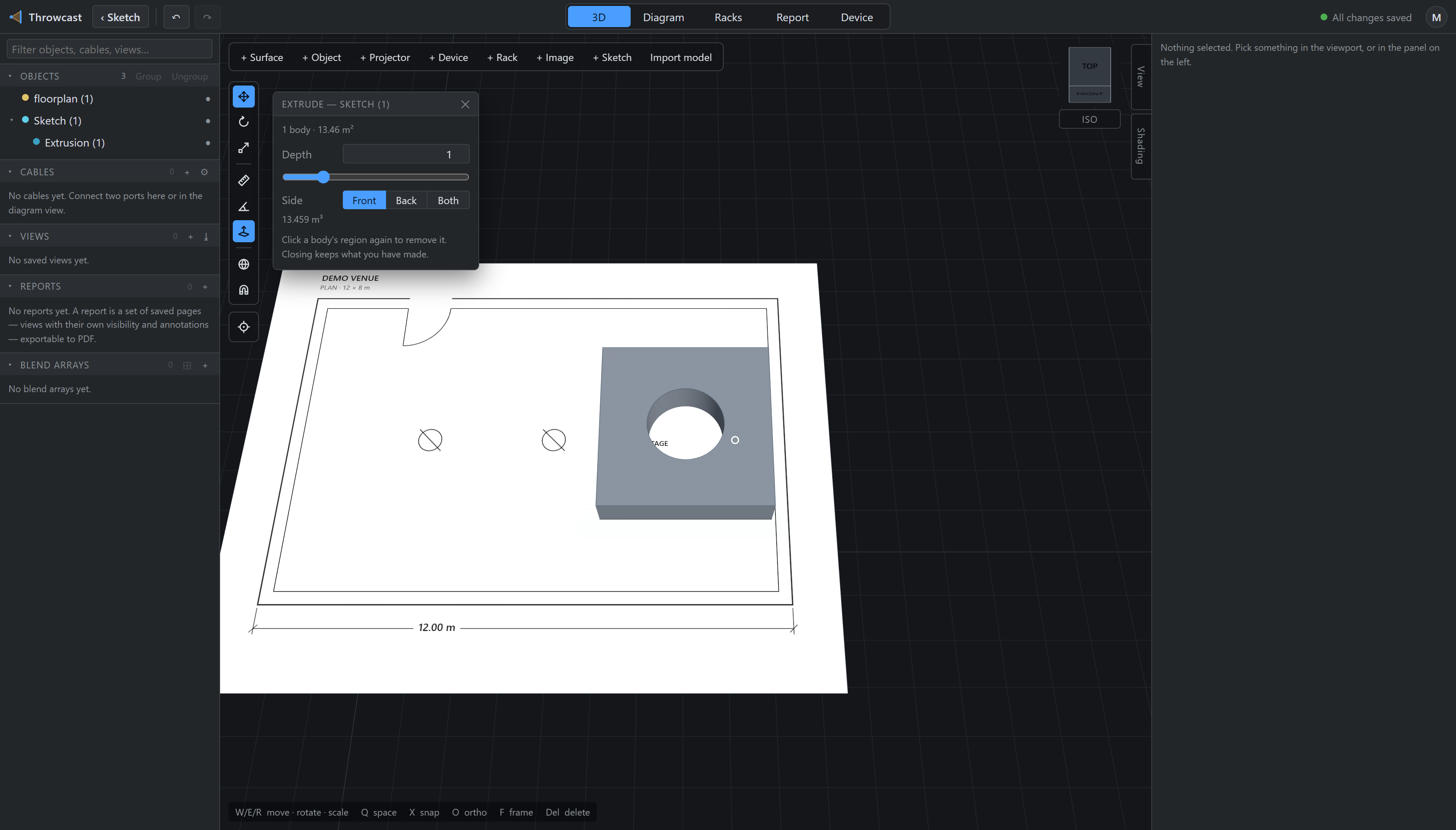Add a new saved view

pyautogui.click(x=190, y=237)
